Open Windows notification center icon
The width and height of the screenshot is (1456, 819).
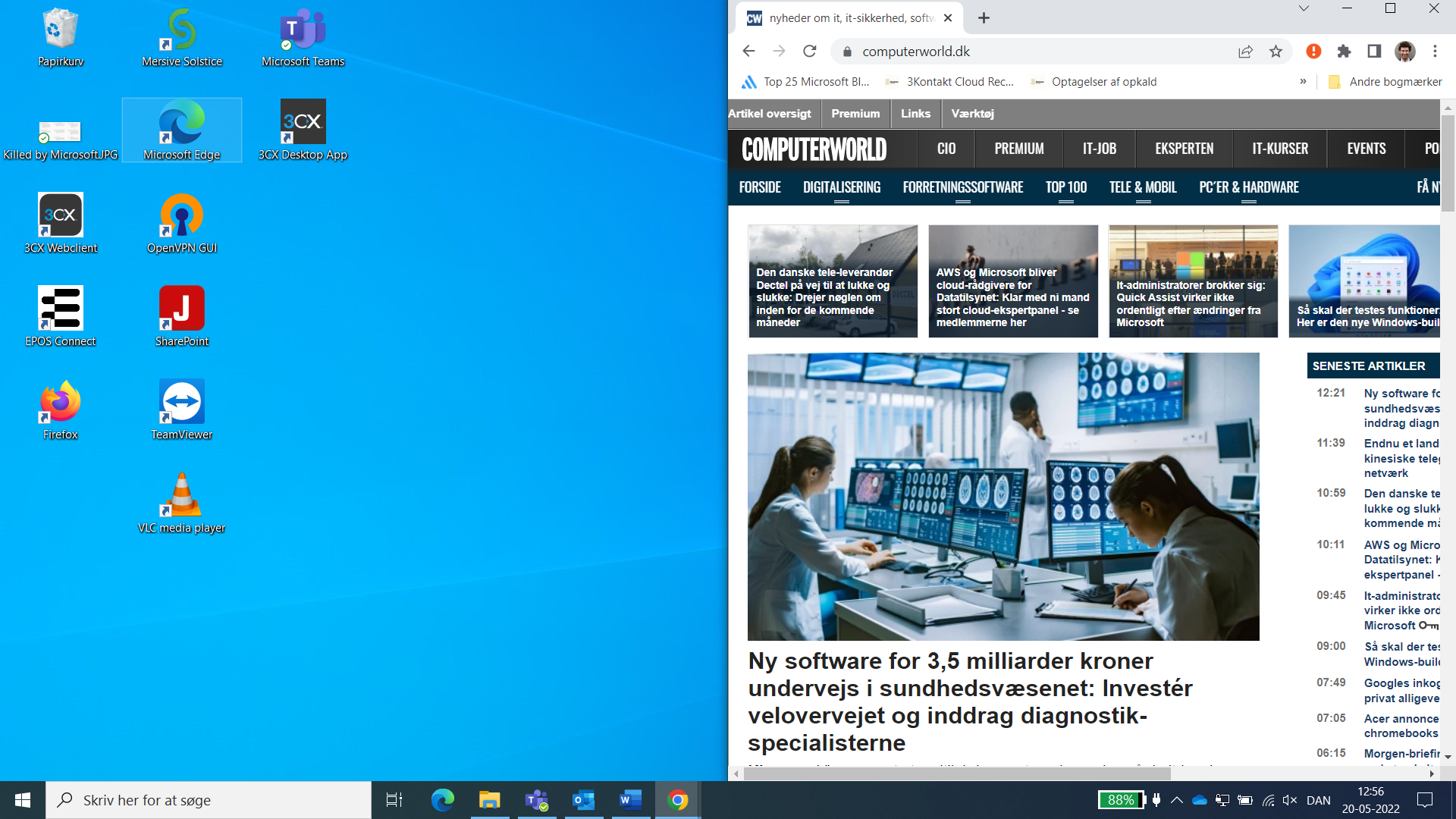coord(1425,800)
